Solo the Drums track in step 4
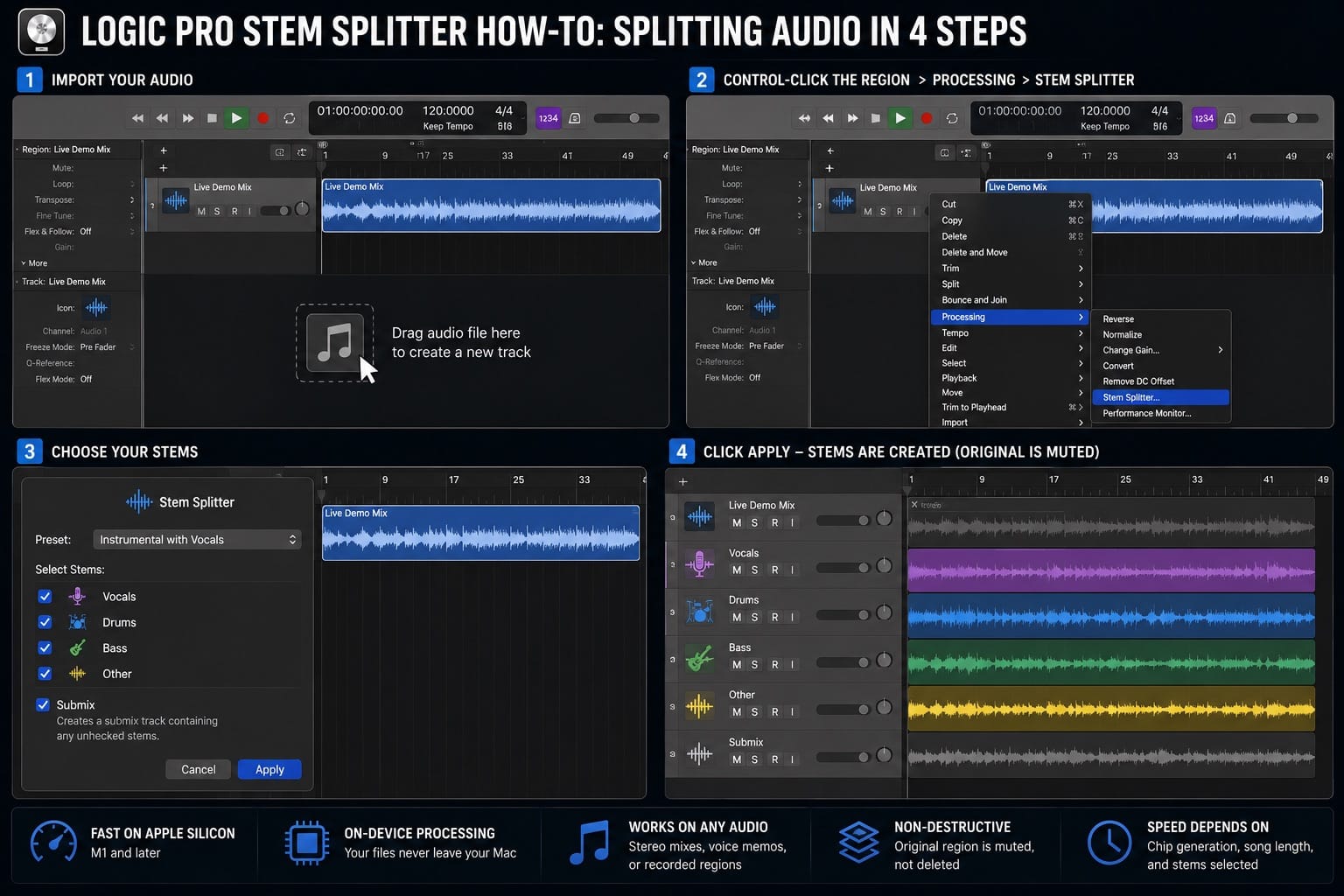Image resolution: width=1344 pixels, height=896 pixels. (754, 617)
